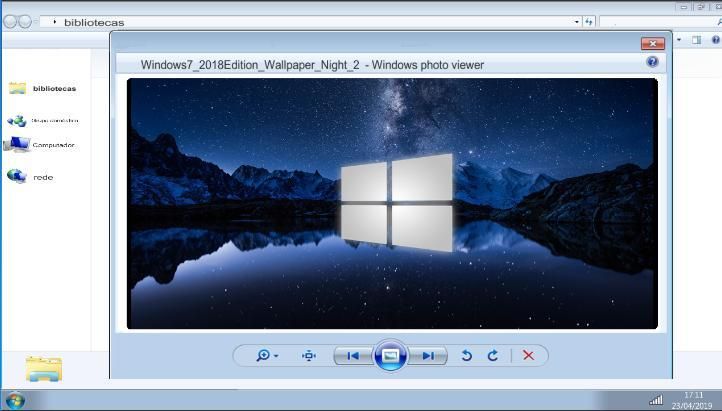Open the homegroup item in the sidebar

pyautogui.click(x=53, y=120)
